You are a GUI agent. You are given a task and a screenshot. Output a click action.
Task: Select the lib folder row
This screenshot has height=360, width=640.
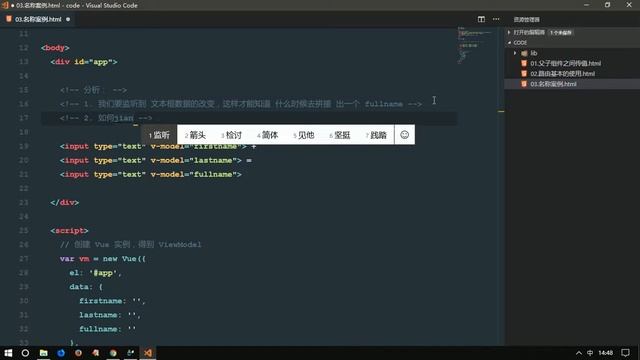pos(572,53)
